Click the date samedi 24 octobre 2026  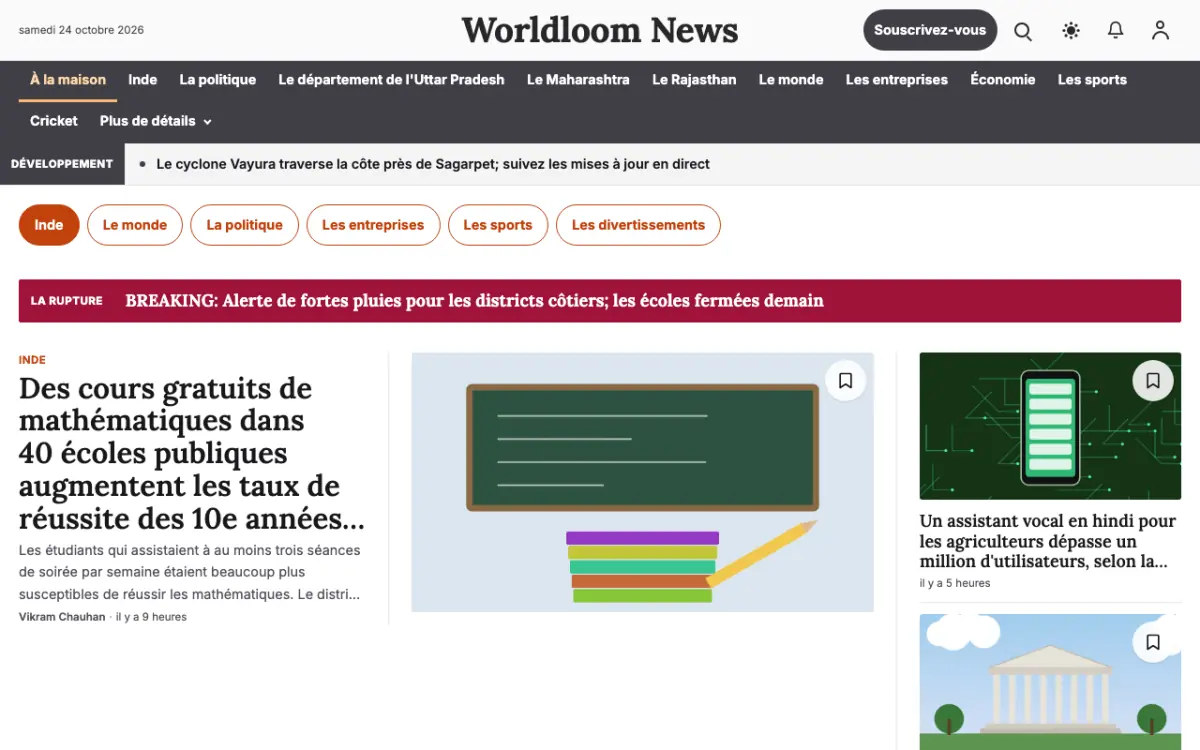81,30
